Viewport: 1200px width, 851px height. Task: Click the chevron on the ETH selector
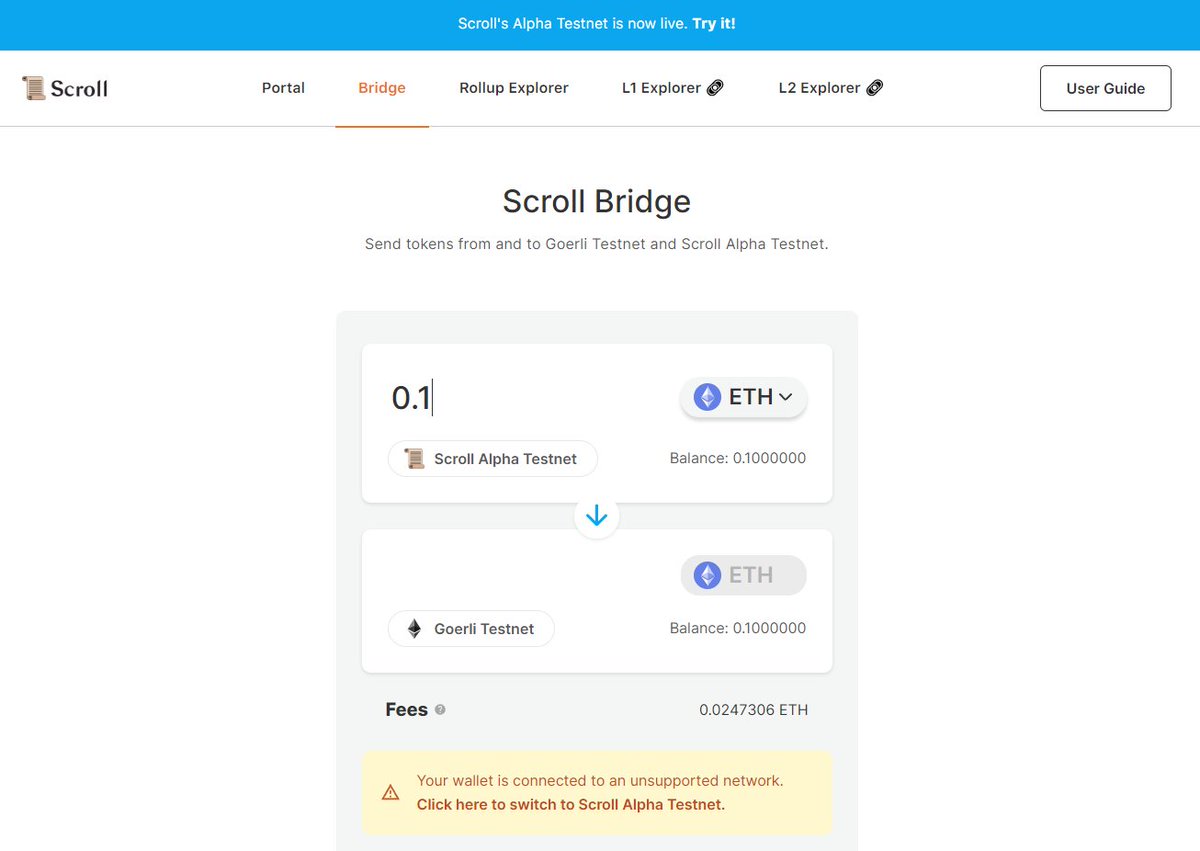[x=785, y=397]
